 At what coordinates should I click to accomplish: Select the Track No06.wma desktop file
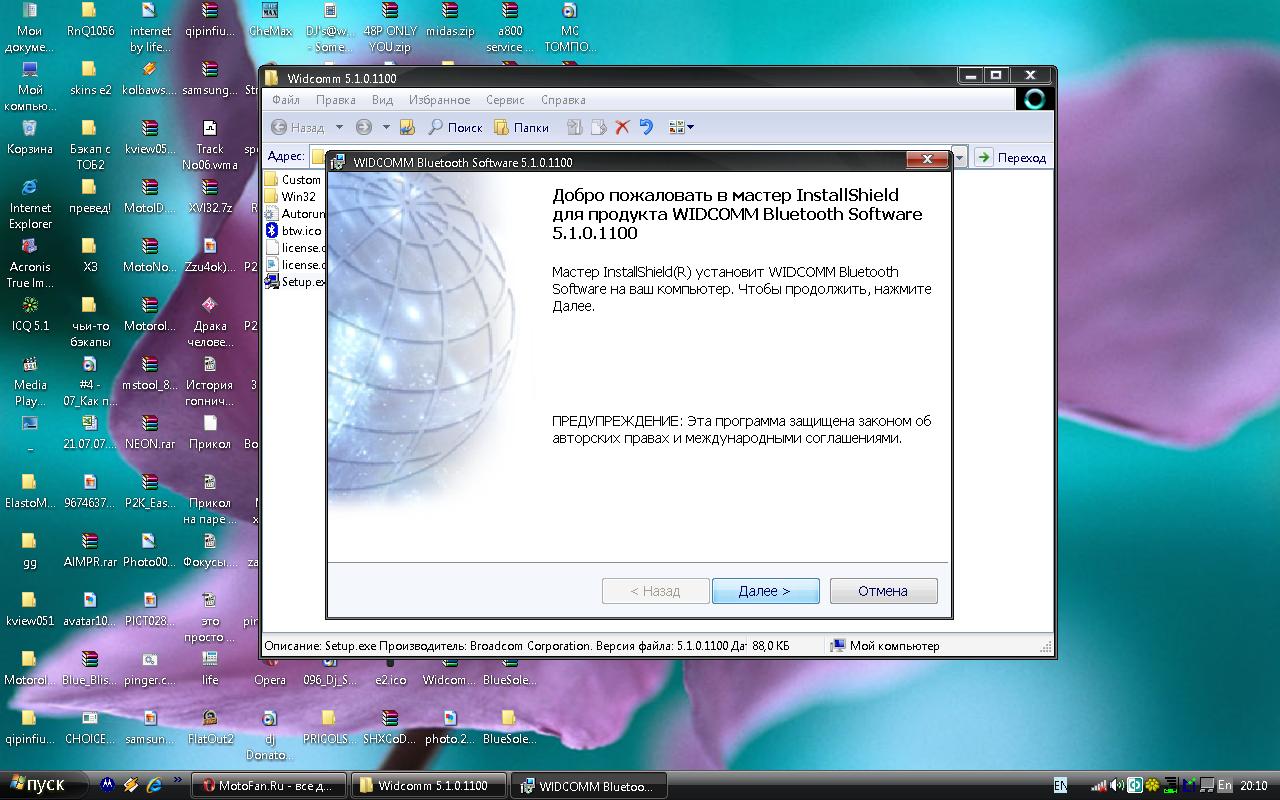(x=210, y=145)
